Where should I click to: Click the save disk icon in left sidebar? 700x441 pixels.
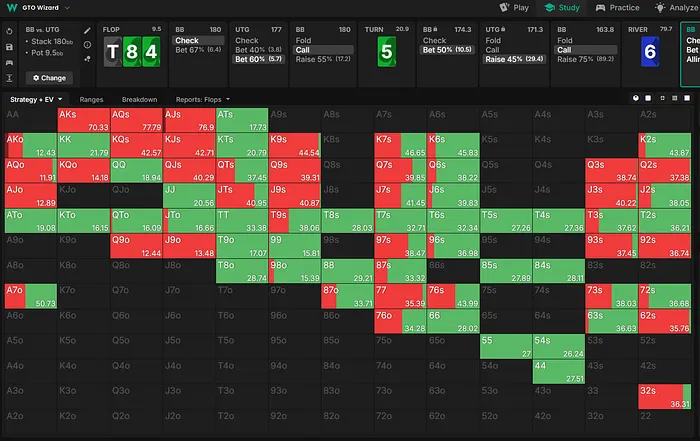tap(9, 46)
